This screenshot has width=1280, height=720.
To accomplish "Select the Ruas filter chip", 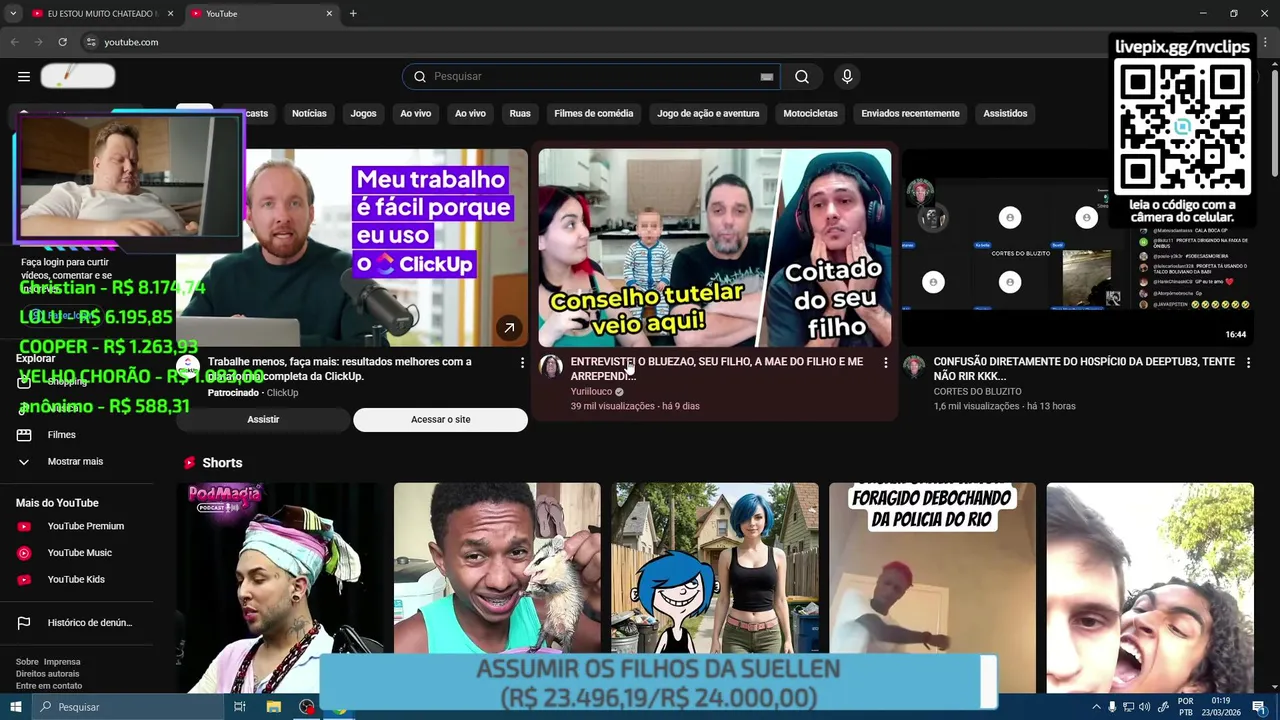I will pyautogui.click(x=520, y=114).
